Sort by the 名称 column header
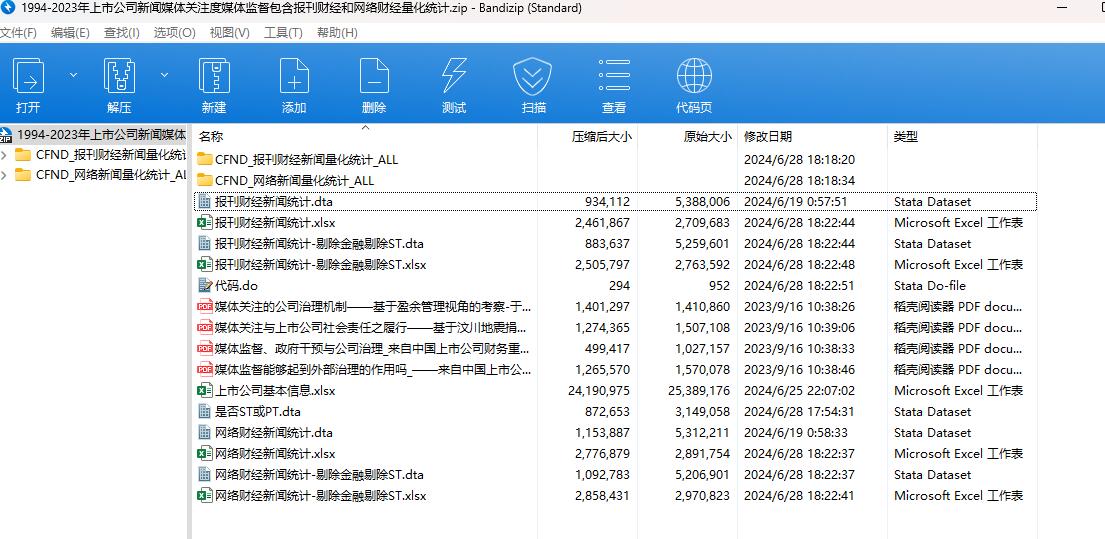 [211, 137]
